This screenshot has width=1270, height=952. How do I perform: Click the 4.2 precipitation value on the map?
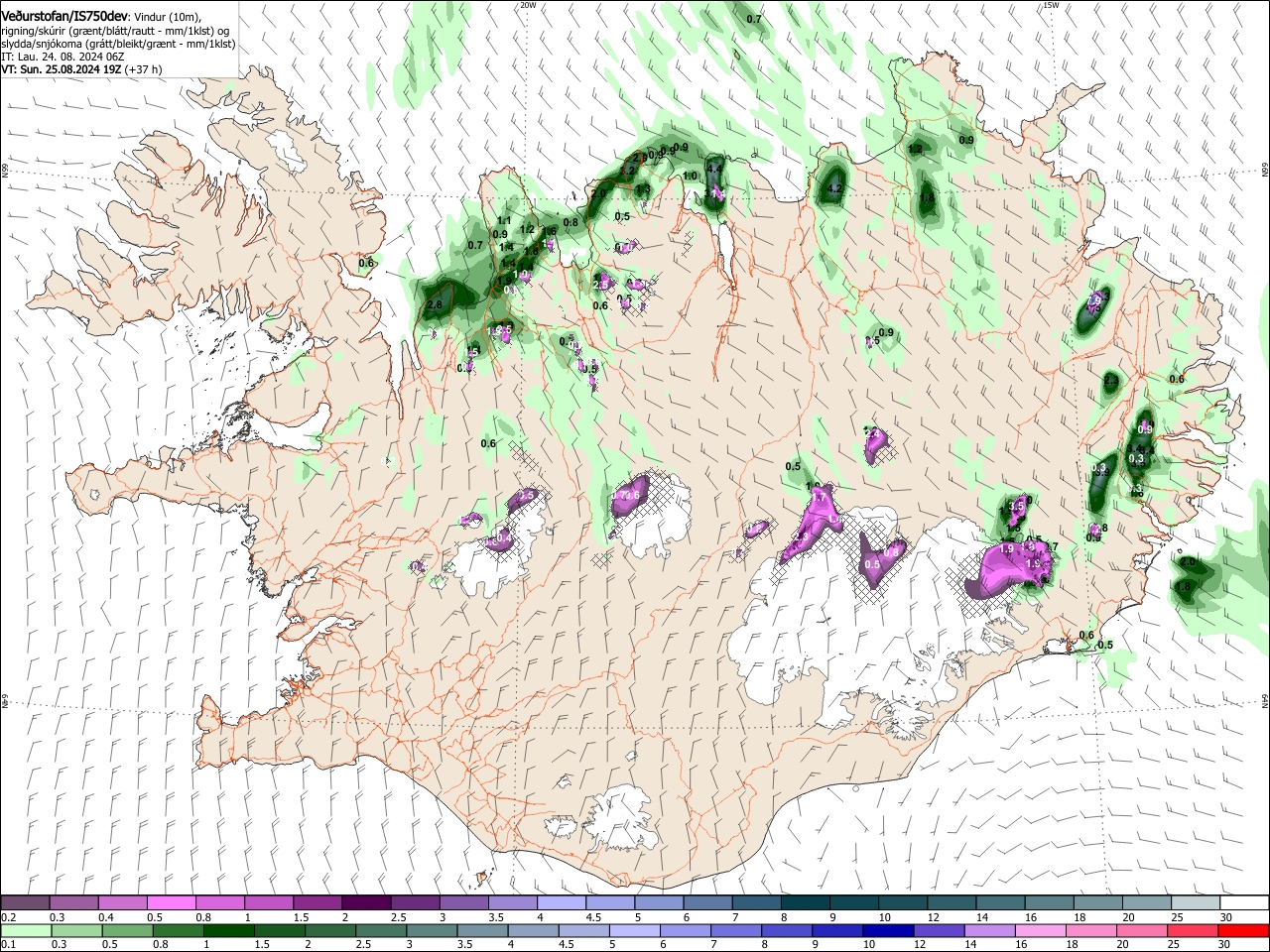(834, 188)
